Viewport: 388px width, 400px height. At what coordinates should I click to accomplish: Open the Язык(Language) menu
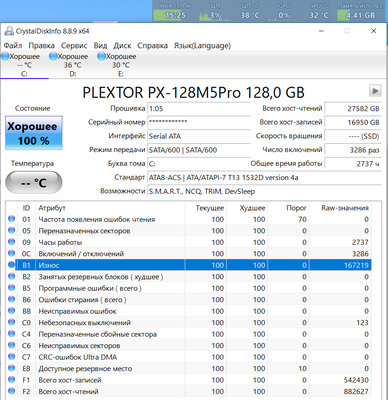[202, 45]
